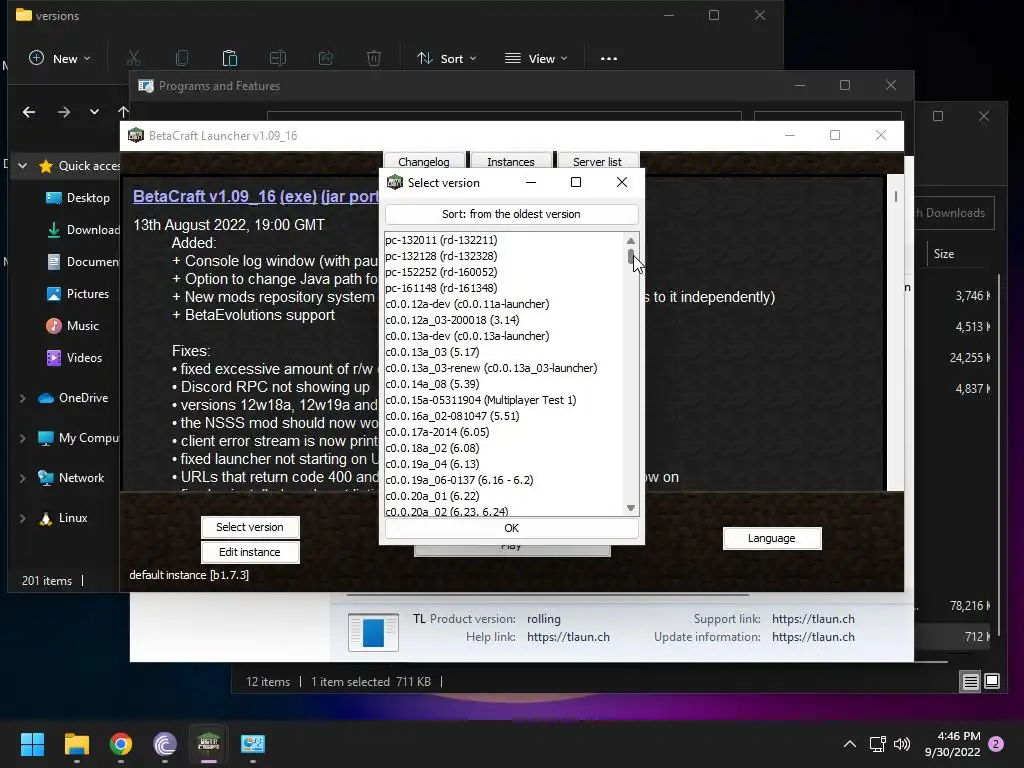Expand the Linux tree node
Image resolution: width=1024 pixels, height=768 pixels.
click(x=22, y=518)
